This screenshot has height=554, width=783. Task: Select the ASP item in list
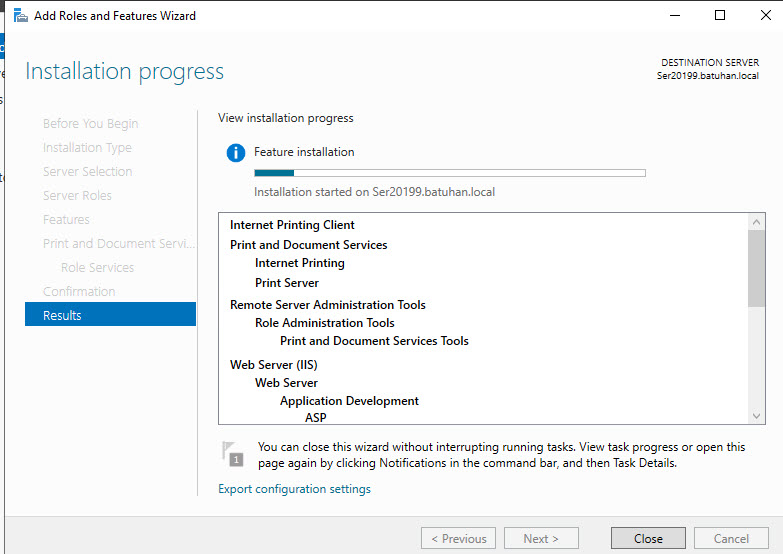[x=316, y=418]
